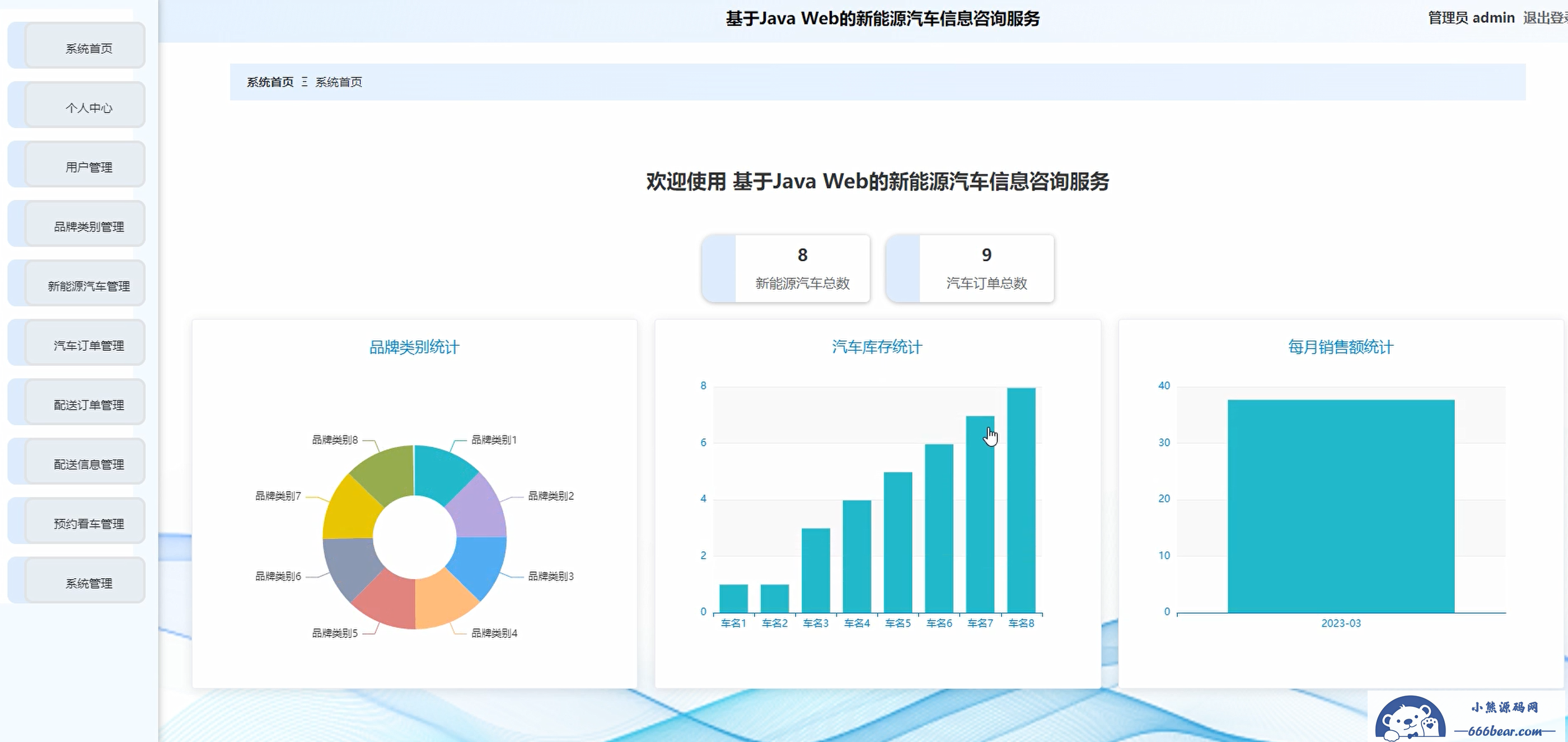Click 退出登录 logout link
The height and width of the screenshot is (742, 1568).
point(1545,18)
